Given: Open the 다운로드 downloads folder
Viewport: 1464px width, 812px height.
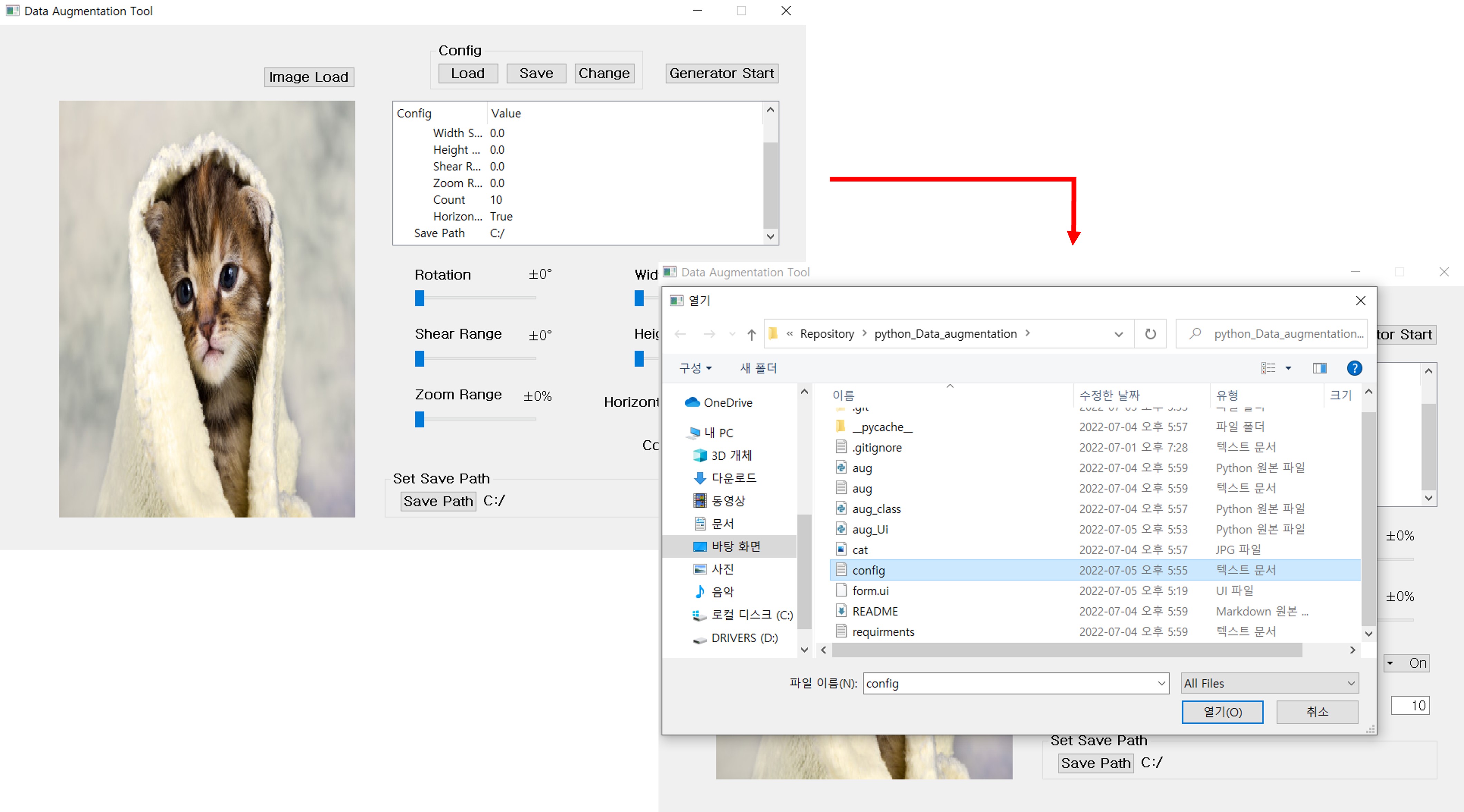Looking at the screenshot, I should [733, 478].
